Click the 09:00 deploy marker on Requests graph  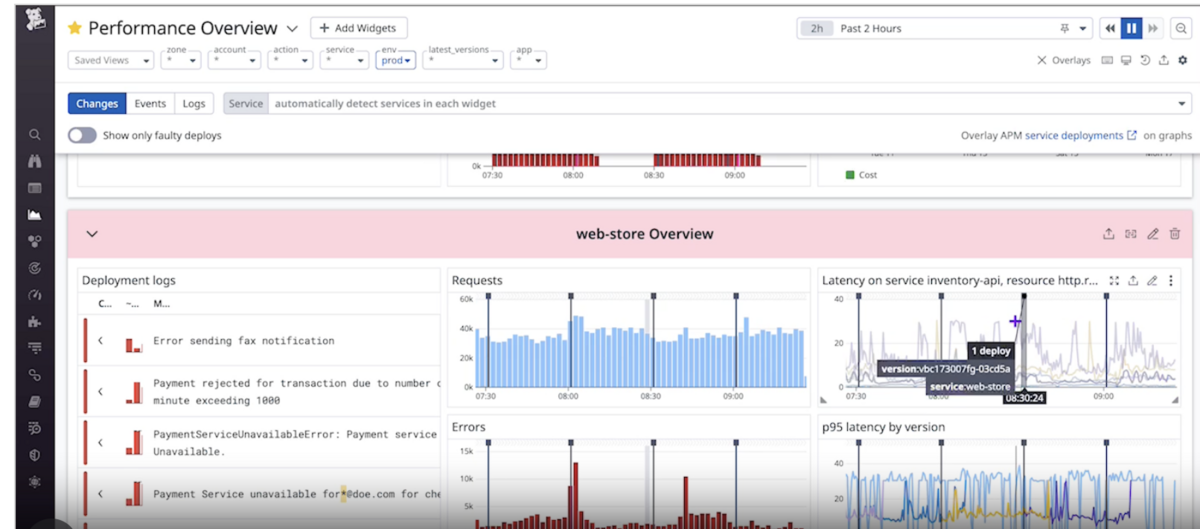pyautogui.click(x=735, y=296)
